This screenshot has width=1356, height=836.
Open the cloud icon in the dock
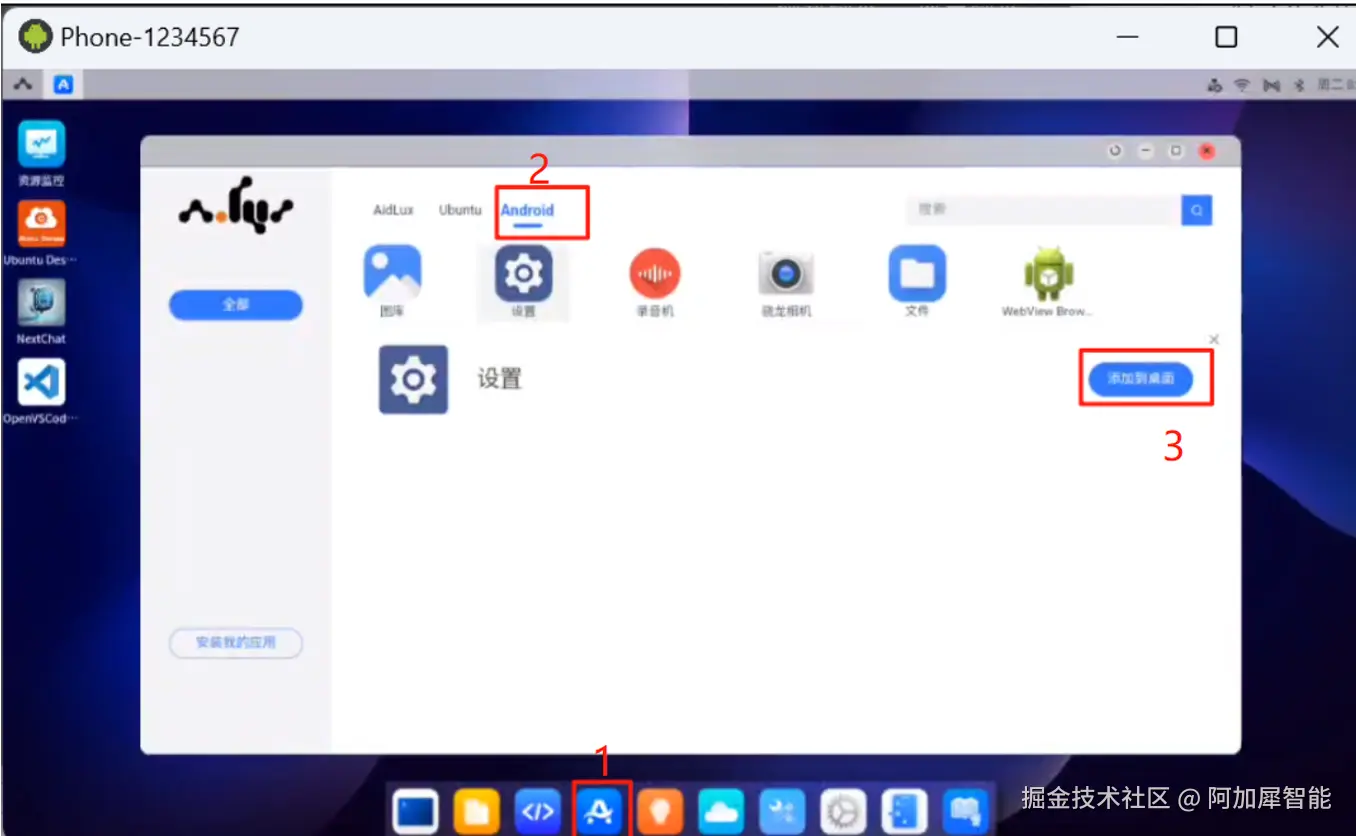pyautogui.click(x=721, y=811)
